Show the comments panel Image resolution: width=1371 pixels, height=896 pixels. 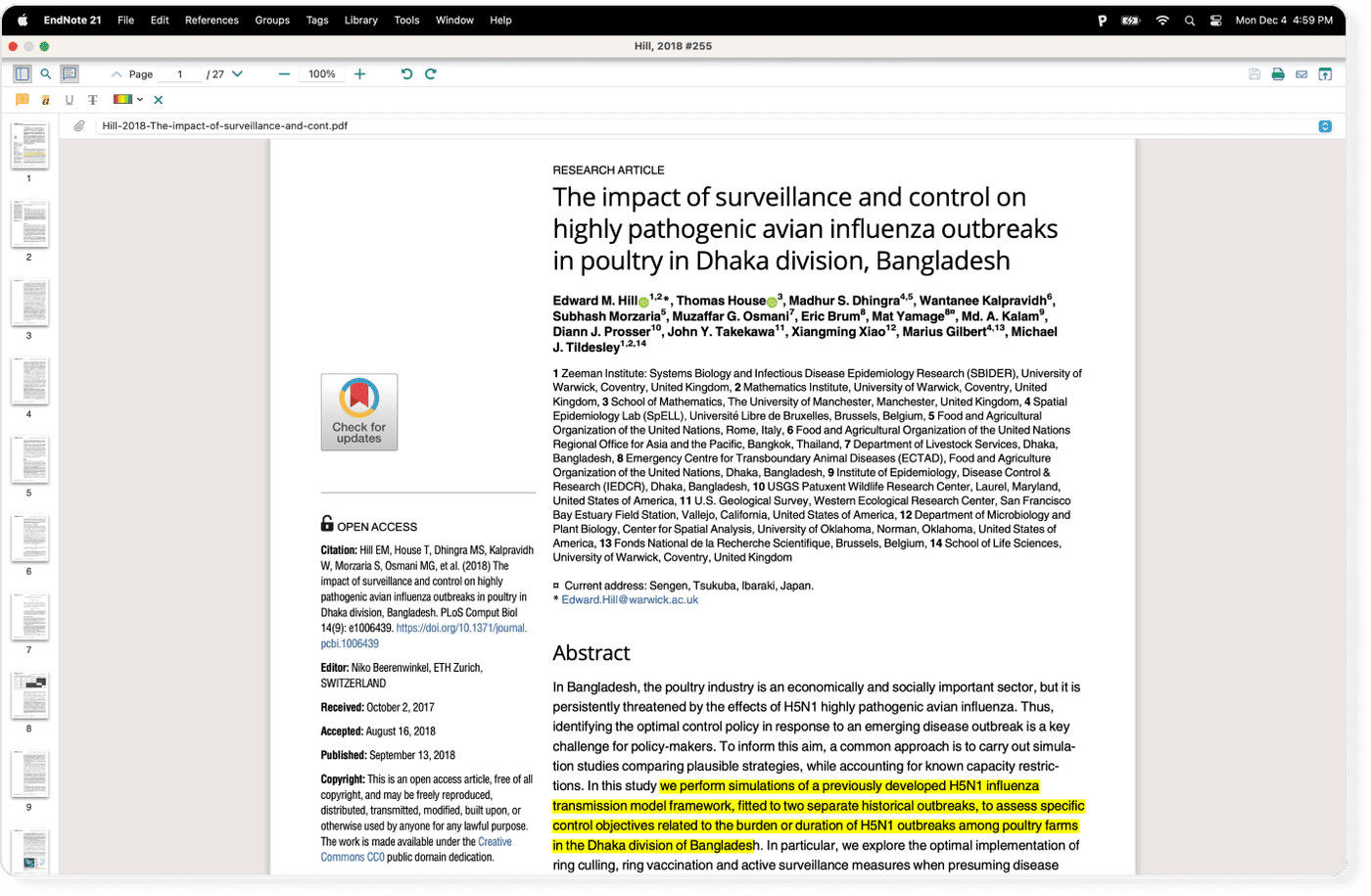tap(69, 73)
